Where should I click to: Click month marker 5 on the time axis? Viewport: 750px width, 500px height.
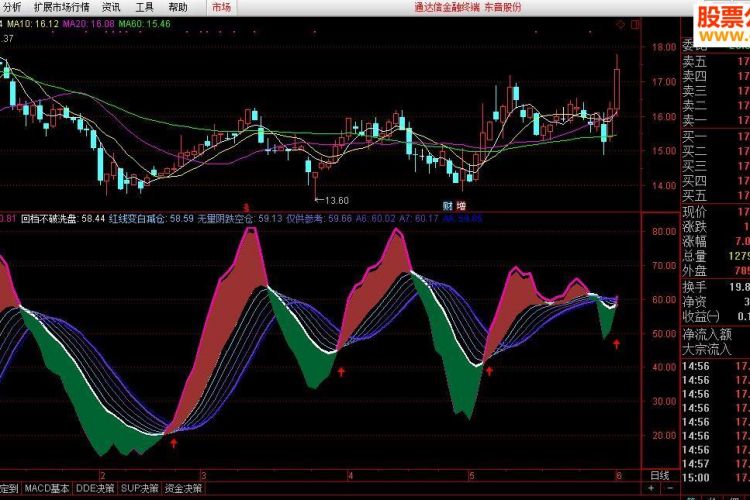tap(472, 476)
